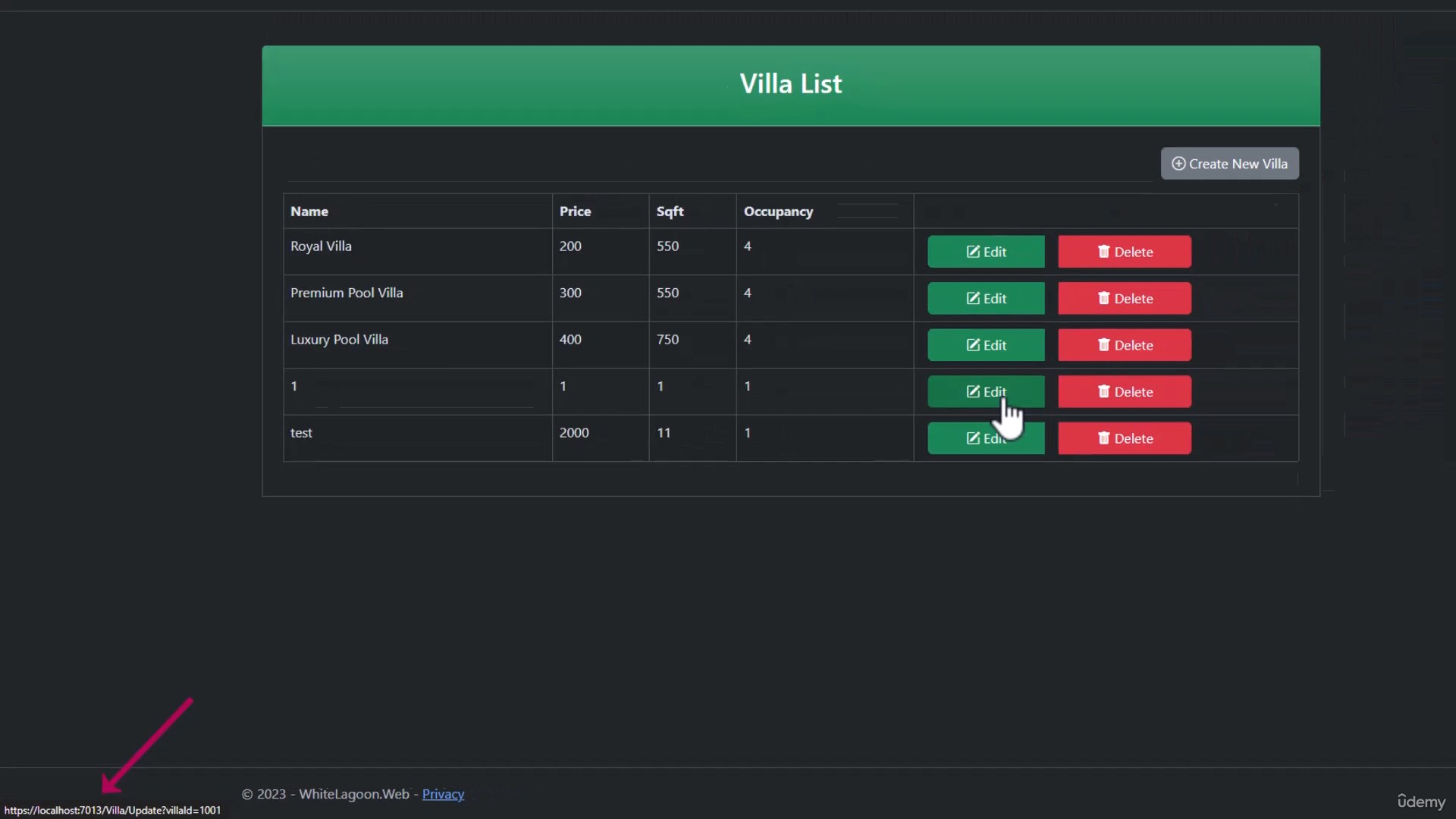Click the Villa List heading banner

[790, 84]
